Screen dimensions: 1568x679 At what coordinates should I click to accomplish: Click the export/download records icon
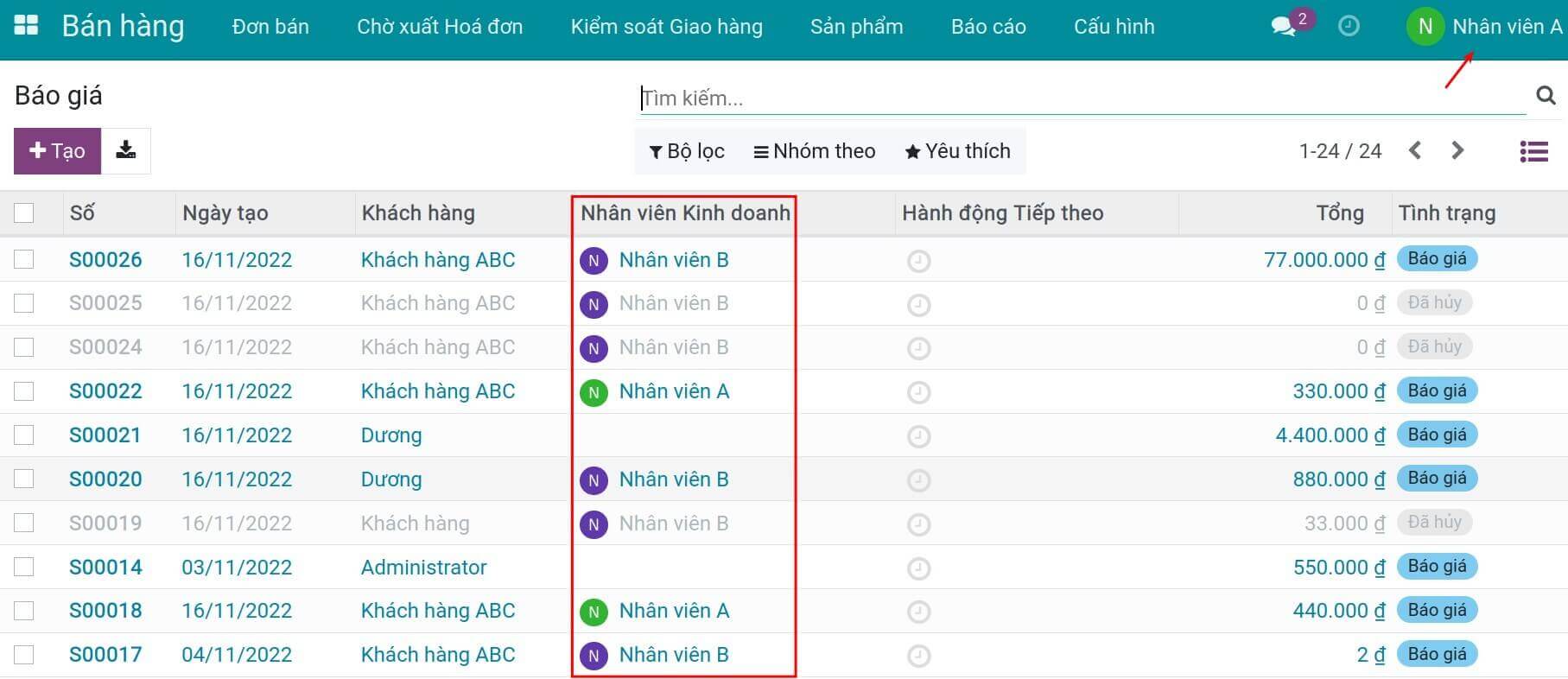[x=126, y=150]
